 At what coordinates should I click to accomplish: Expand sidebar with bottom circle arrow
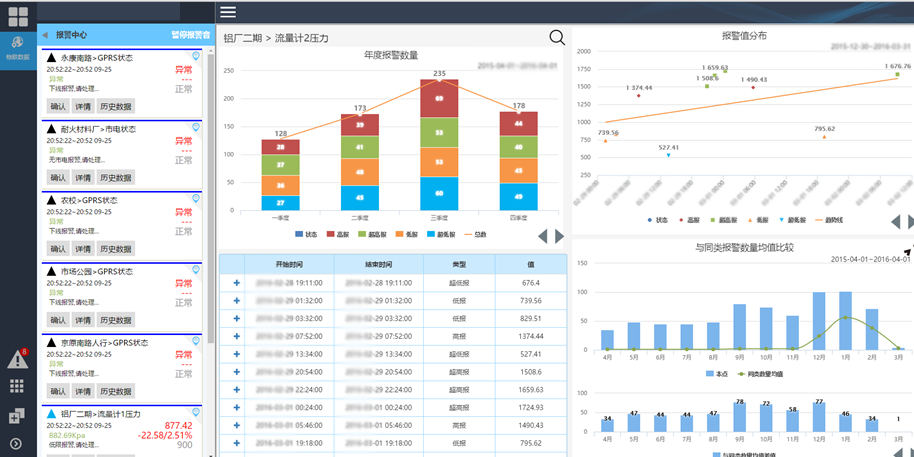[17, 443]
